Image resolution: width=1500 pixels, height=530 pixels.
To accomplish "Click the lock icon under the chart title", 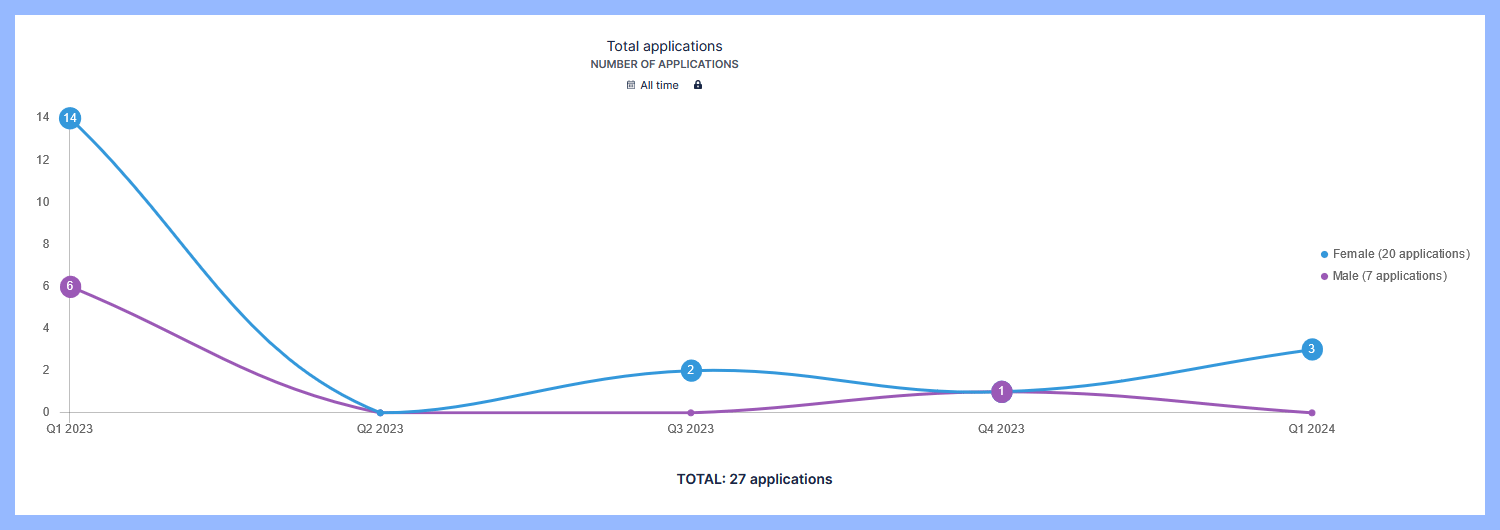I will pos(698,86).
